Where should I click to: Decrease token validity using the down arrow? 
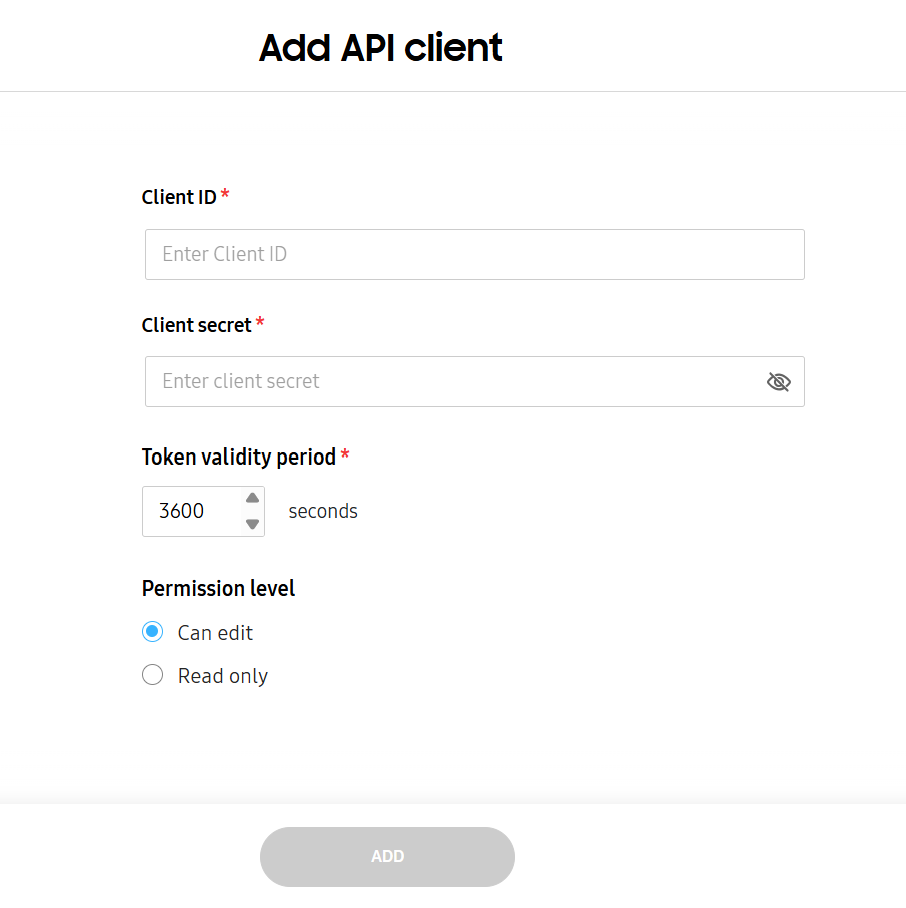click(252, 524)
